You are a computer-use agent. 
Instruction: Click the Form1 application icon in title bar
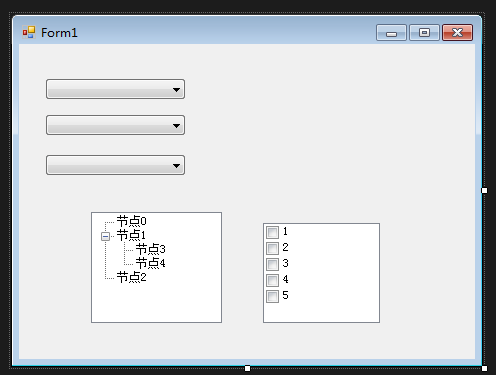(x=29, y=33)
